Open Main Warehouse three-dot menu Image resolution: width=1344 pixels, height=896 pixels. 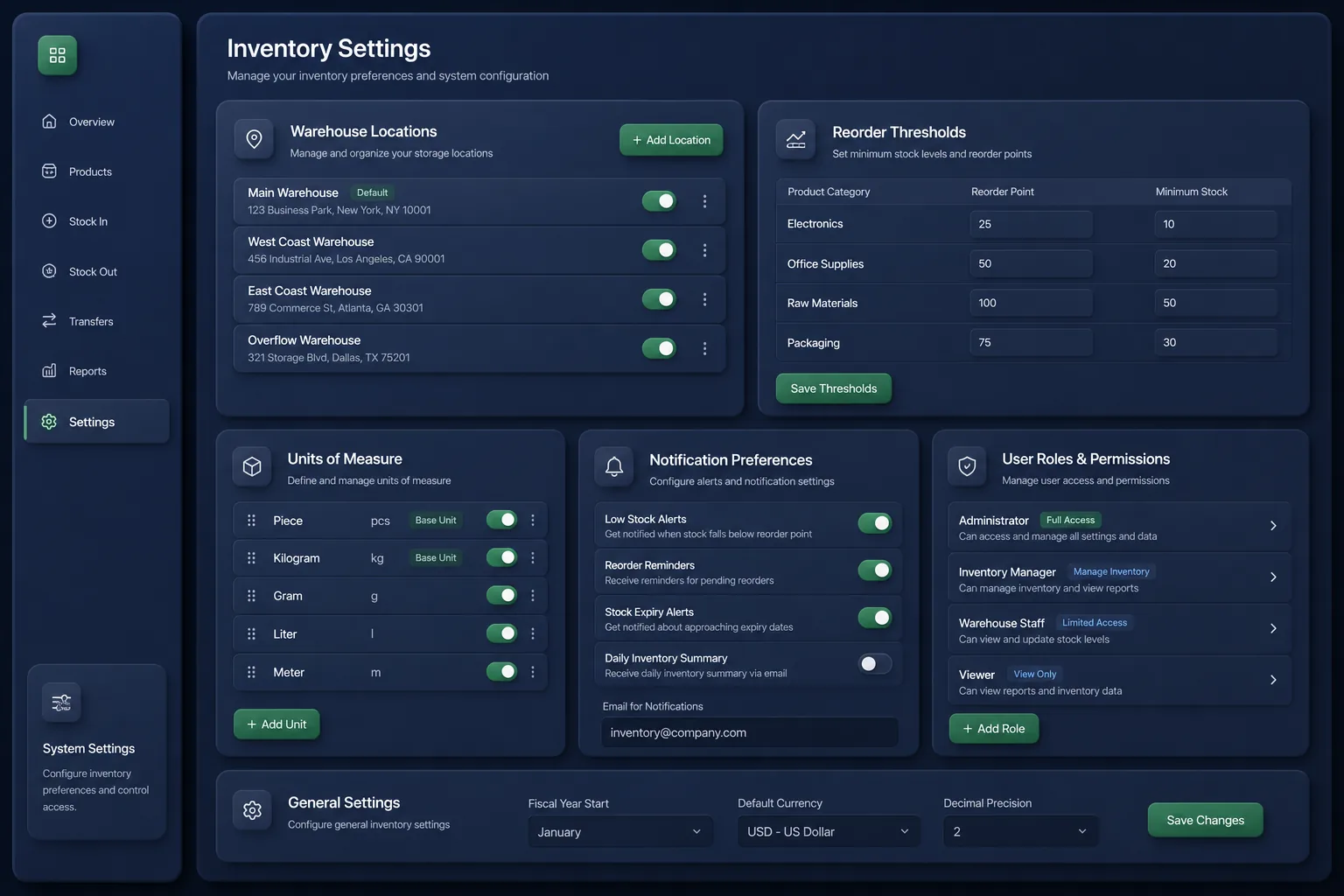[x=704, y=201]
